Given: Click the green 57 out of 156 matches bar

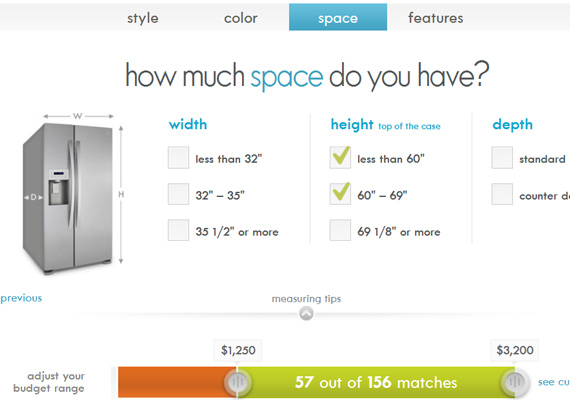Looking at the screenshot, I should coord(376,382).
